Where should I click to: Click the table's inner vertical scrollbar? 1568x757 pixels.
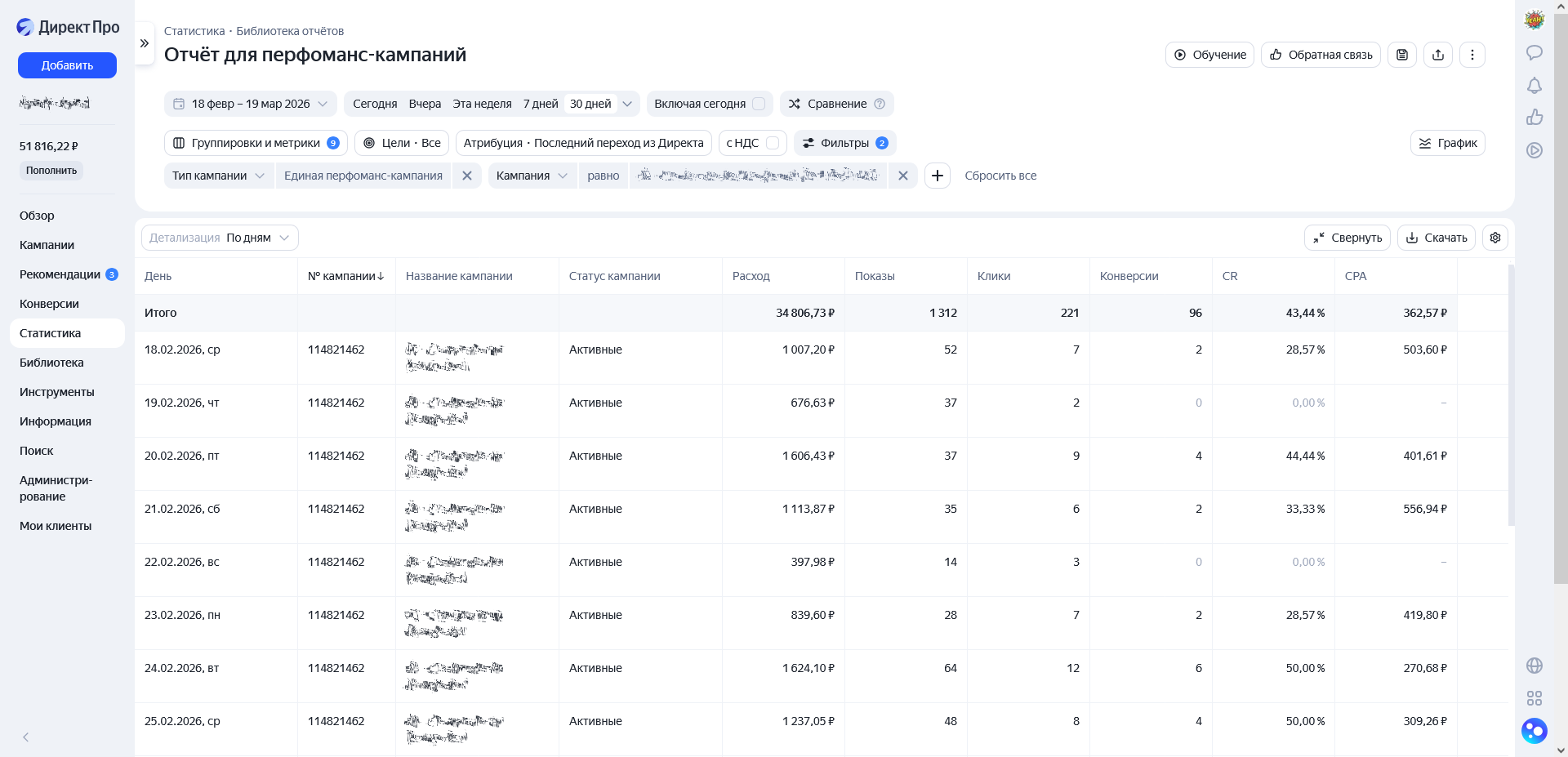point(1511,395)
